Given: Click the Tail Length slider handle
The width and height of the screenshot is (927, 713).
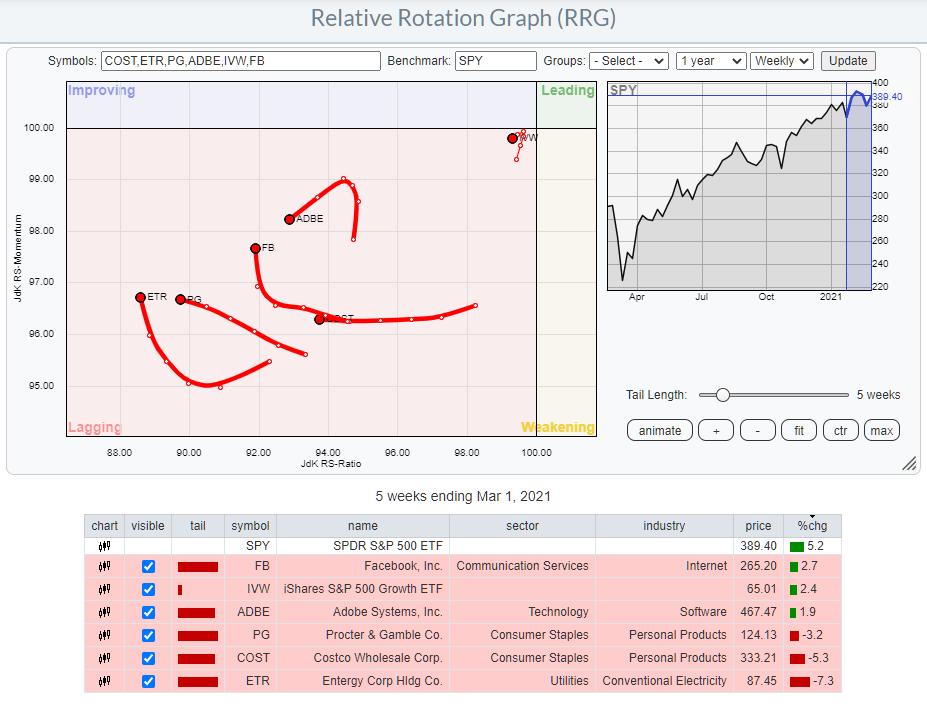Looking at the screenshot, I should click(722, 395).
